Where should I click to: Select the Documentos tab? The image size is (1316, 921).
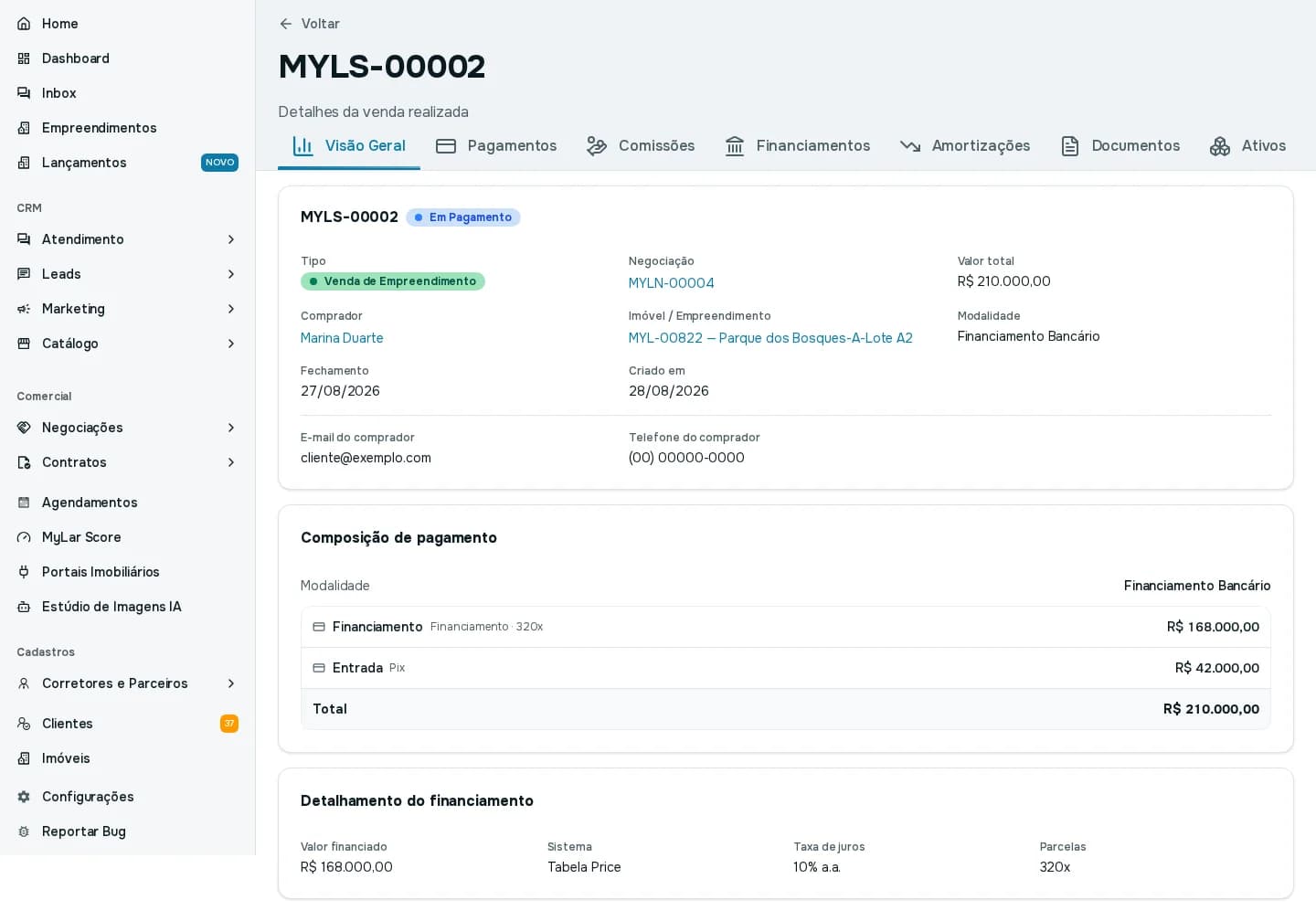pos(1120,146)
